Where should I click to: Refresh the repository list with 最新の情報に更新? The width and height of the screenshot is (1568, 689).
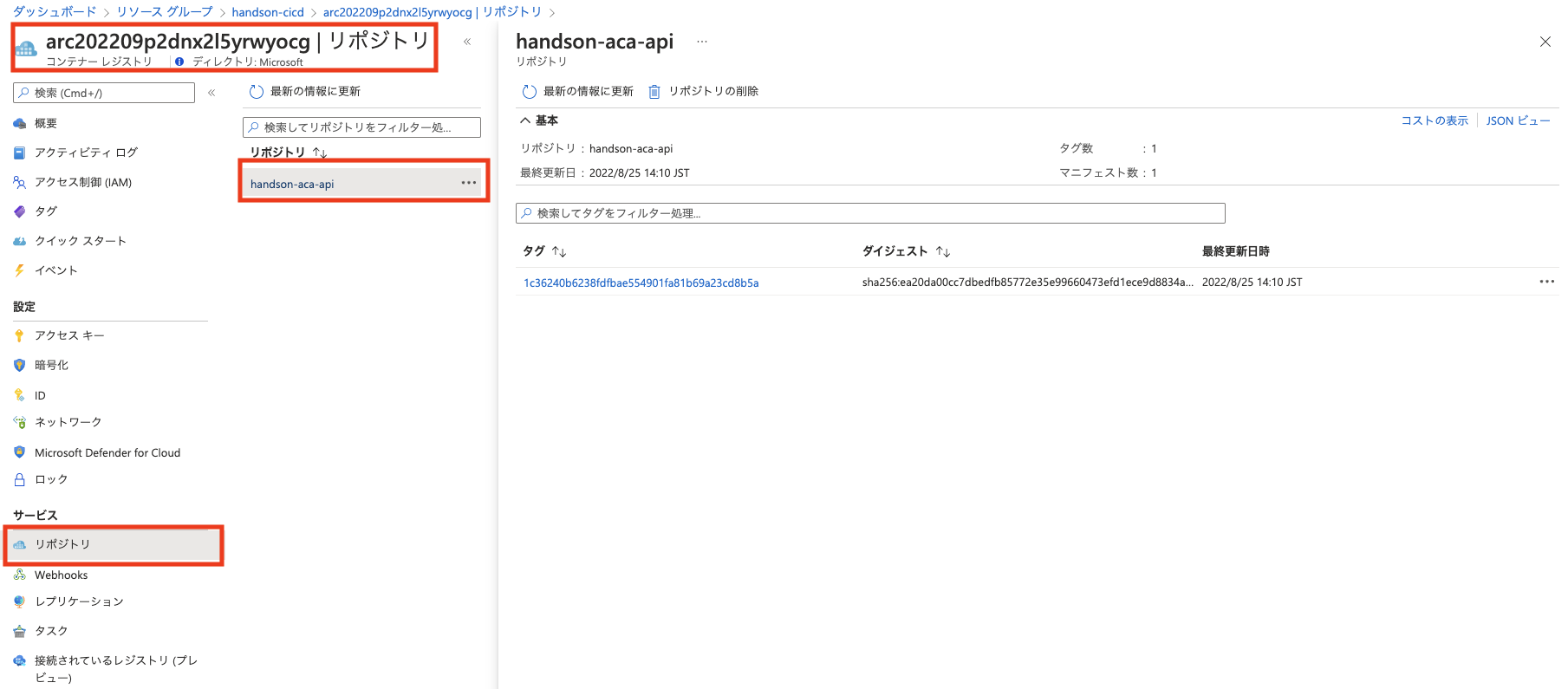[x=305, y=91]
